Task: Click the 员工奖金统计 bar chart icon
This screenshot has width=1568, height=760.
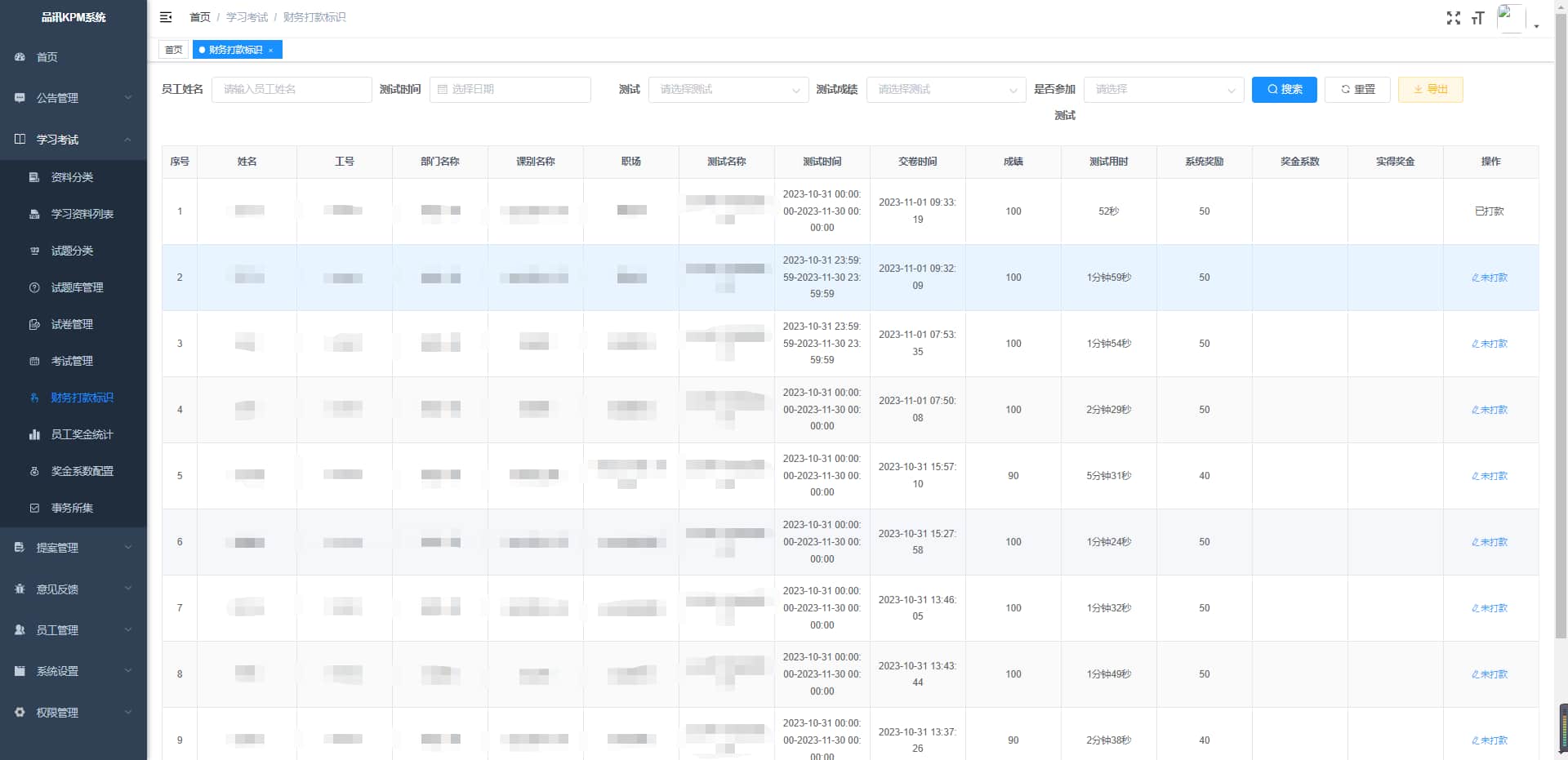Action: coord(34,434)
